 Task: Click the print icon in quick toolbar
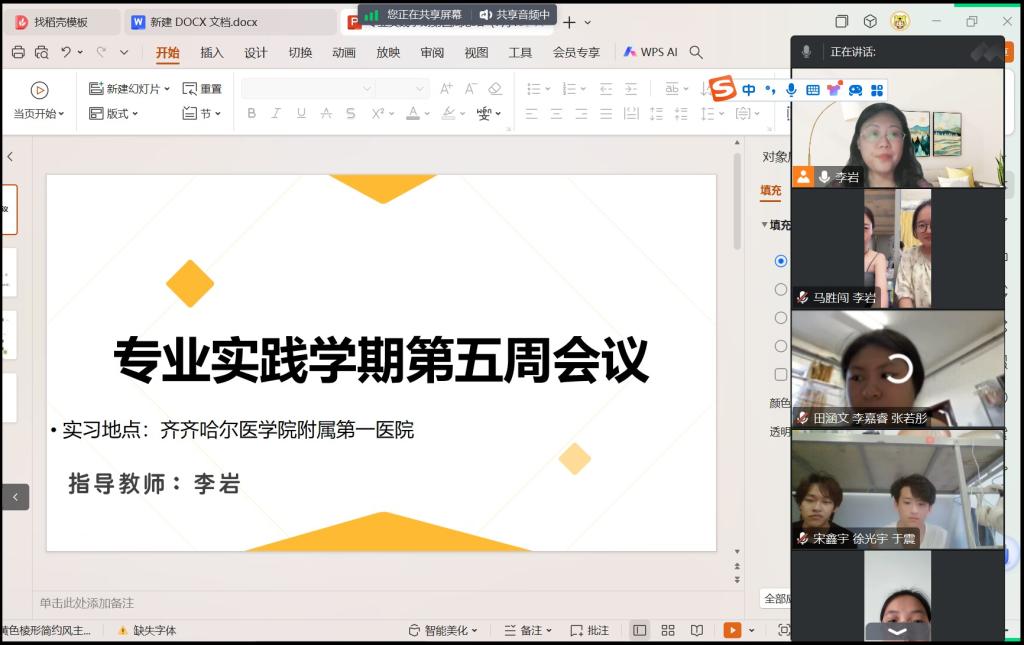(18, 52)
